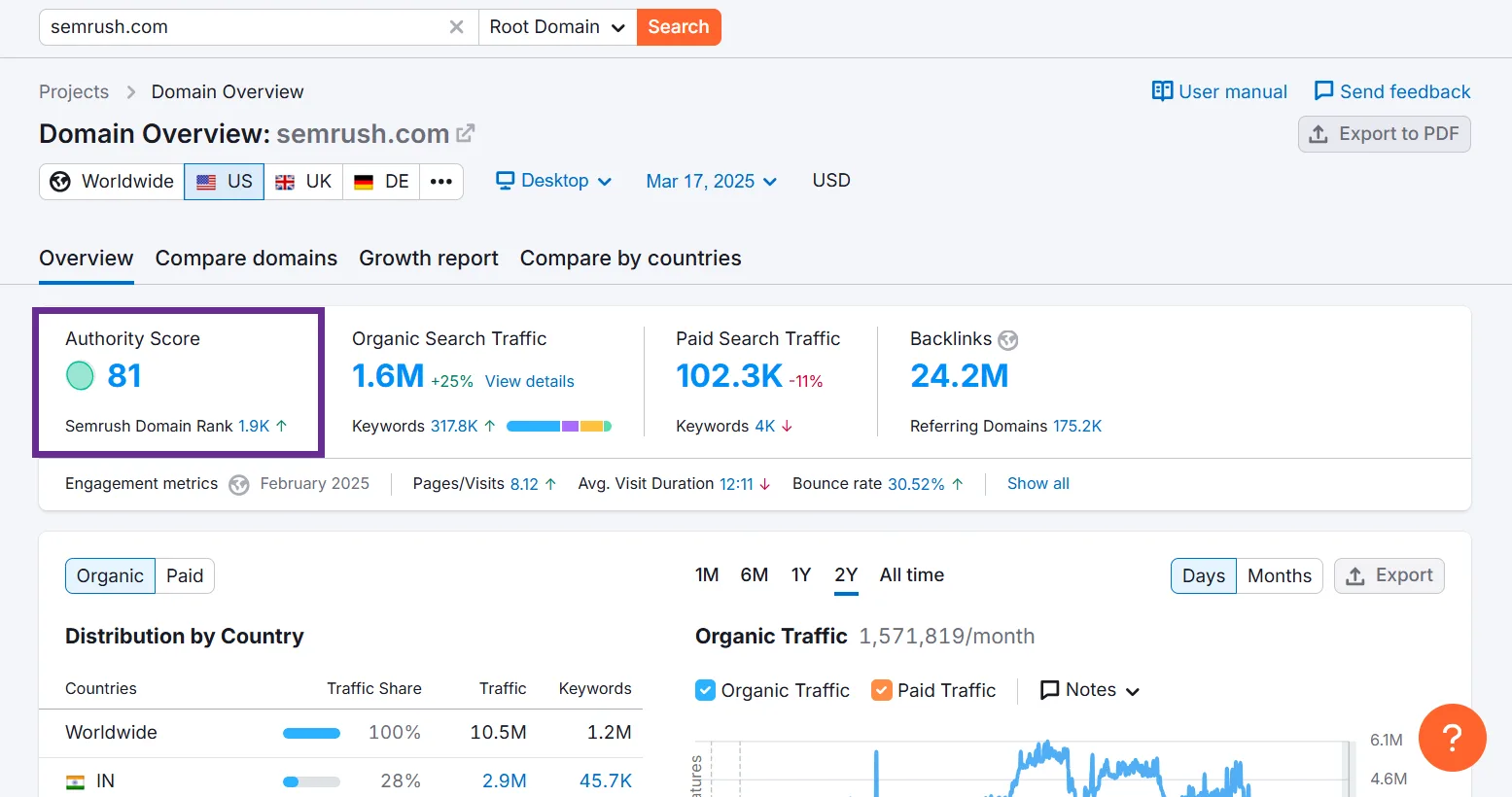The height and width of the screenshot is (797, 1512).
Task: Toggle the Organic Traffic checkbox
Action: point(706,690)
